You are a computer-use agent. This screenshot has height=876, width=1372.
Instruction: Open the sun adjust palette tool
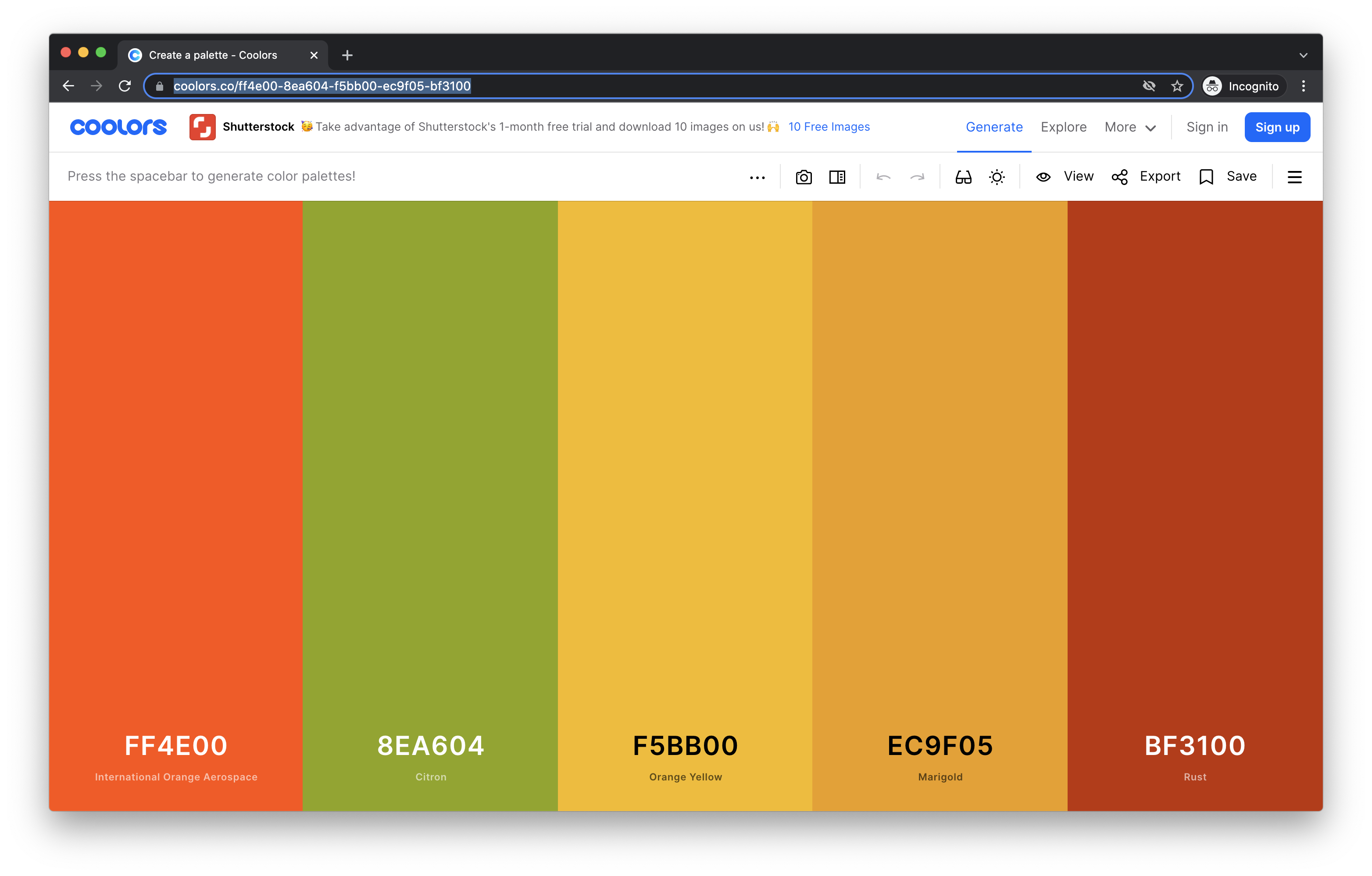pos(997,177)
